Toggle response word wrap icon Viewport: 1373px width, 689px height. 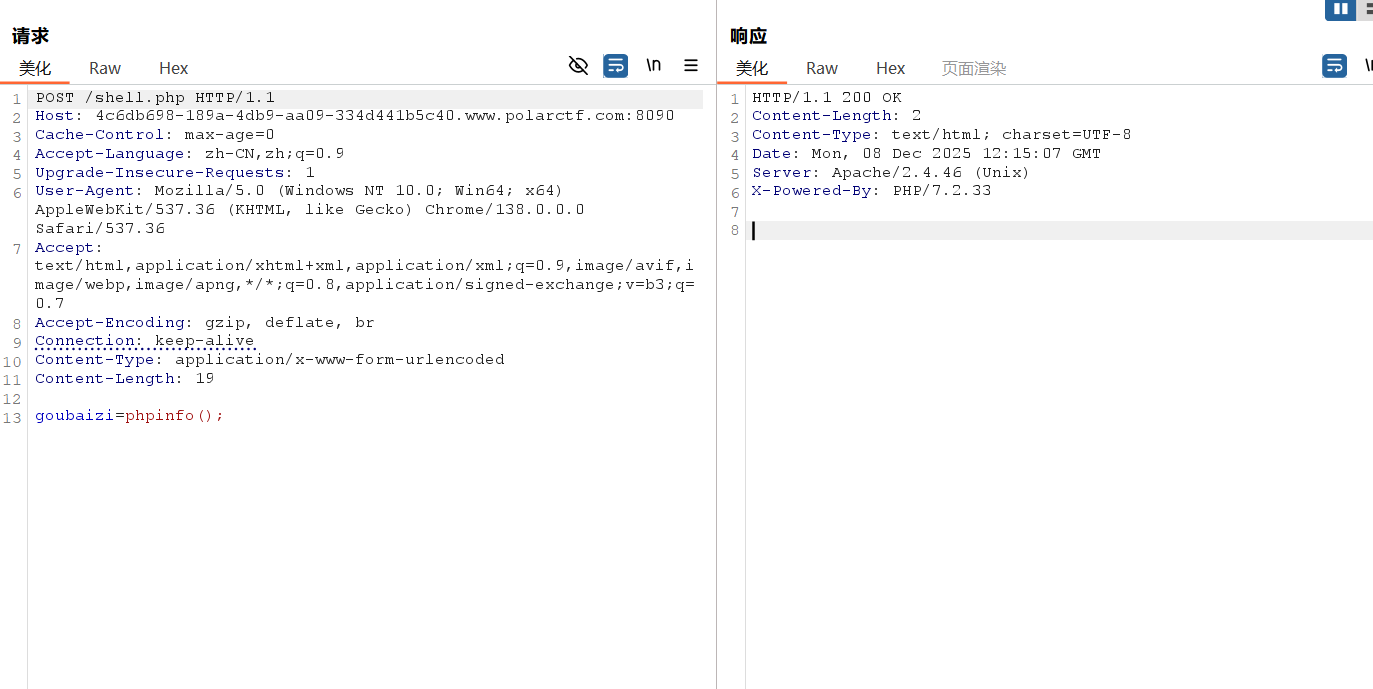(1334, 66)
